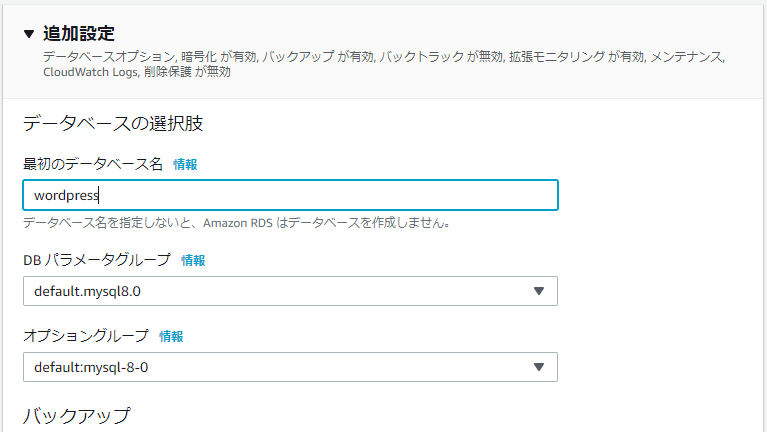Viewport: 767px width, 432px height.
Task: Open 情報 link beside オプショングループ
Action: pos(171,336)
